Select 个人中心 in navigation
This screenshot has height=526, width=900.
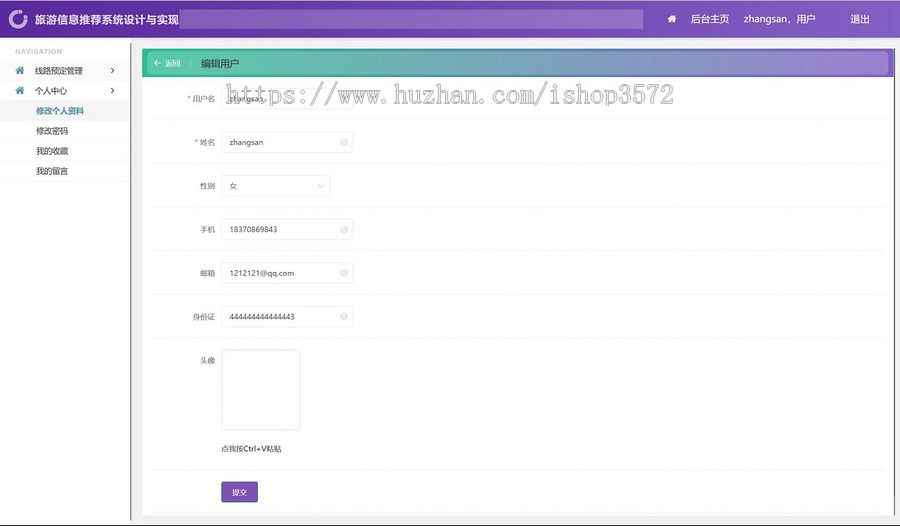[x=51, y=91]
